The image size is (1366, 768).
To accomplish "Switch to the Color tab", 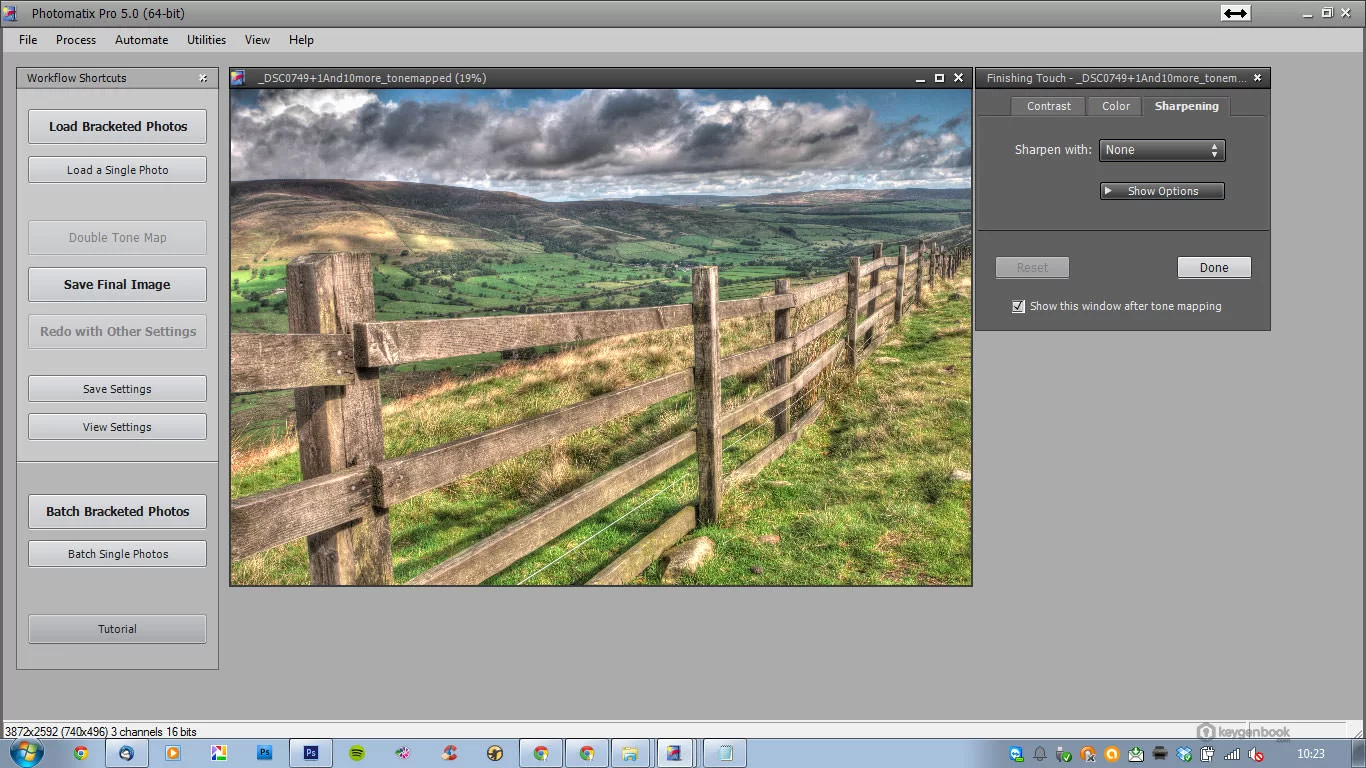I will (1115, 106).
